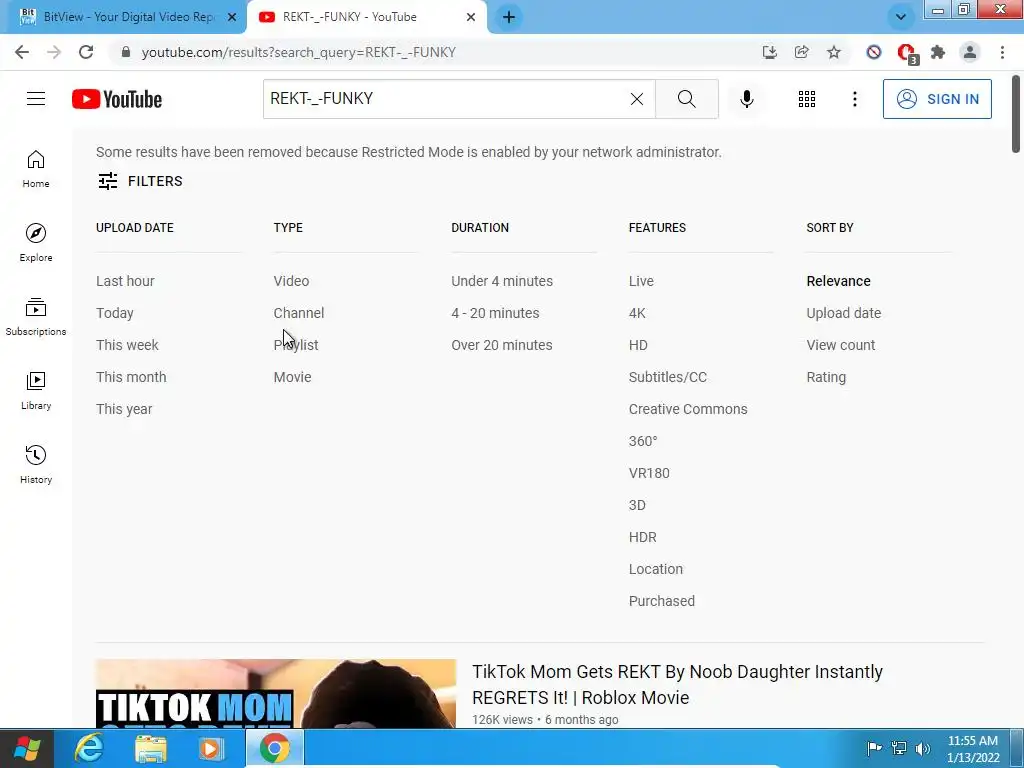Open the YouTube hamburger guide menu

[x=36, y=99]
